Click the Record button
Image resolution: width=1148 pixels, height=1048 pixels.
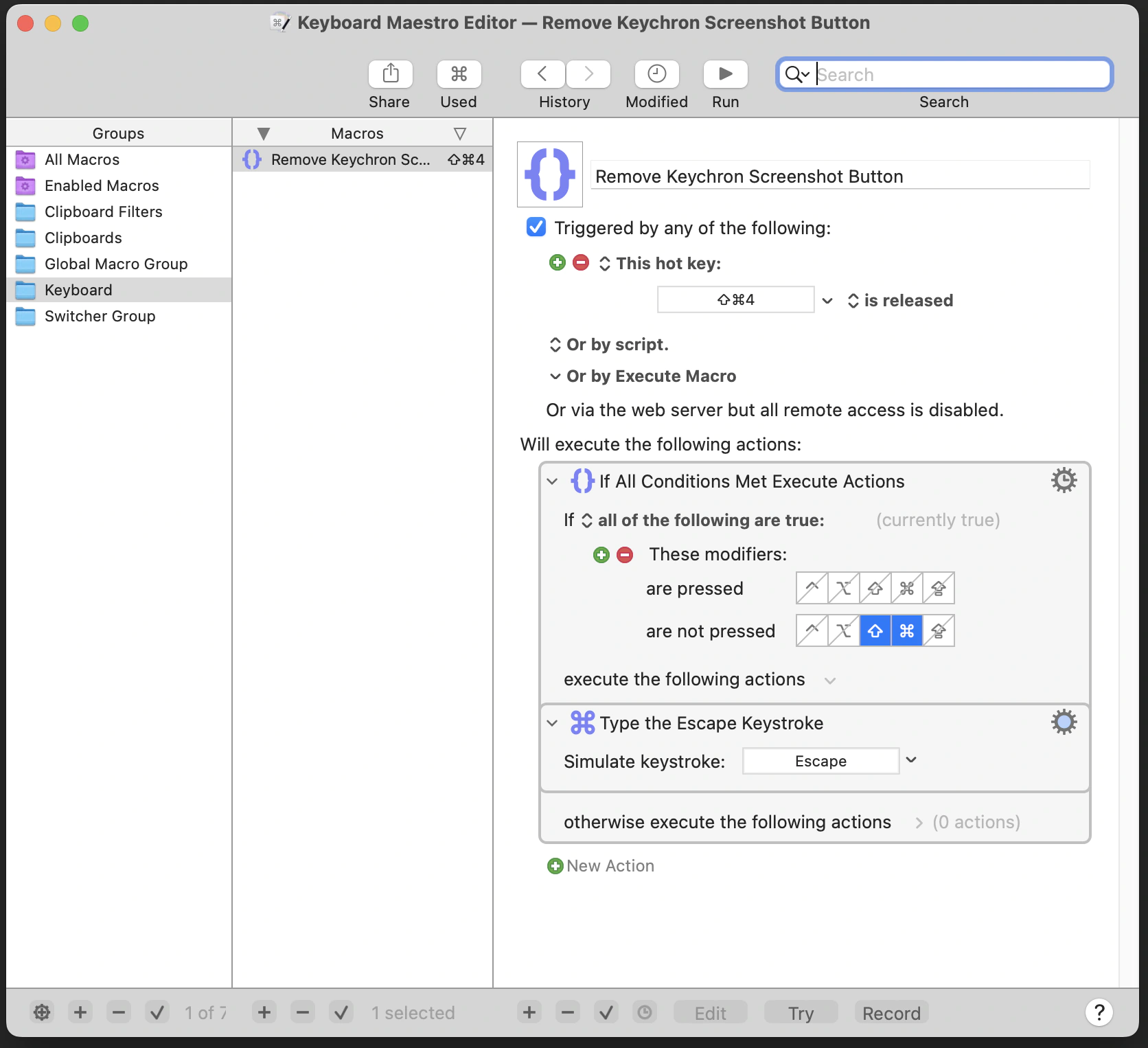[x=891, y=1013]
